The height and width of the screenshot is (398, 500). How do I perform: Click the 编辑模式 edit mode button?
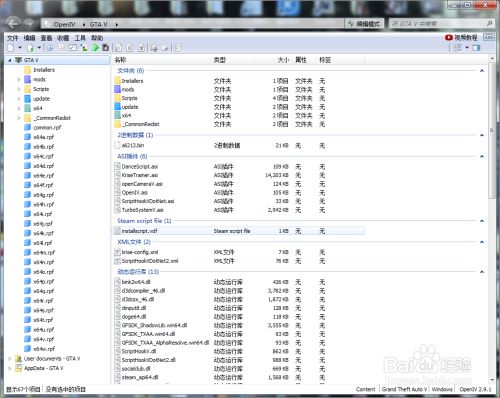[x=364, y=24]
